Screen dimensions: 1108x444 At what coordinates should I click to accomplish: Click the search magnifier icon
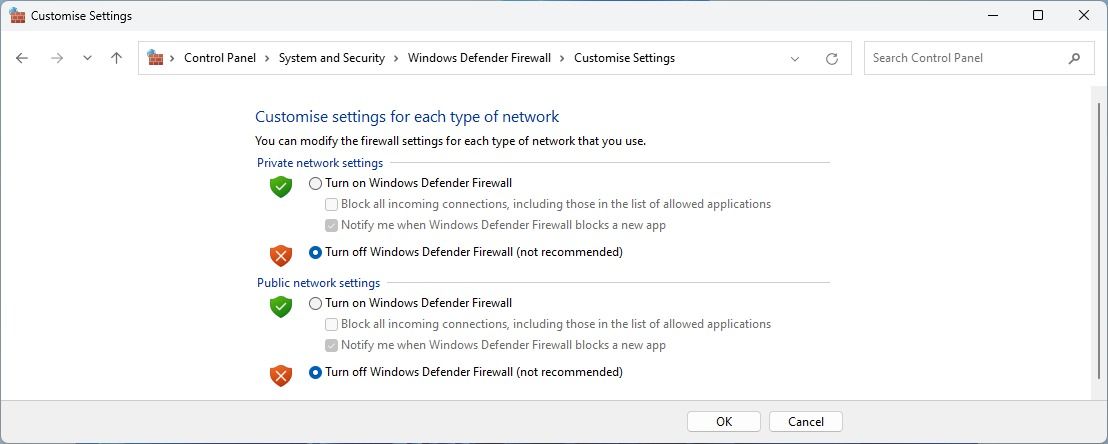[1075, 58]
